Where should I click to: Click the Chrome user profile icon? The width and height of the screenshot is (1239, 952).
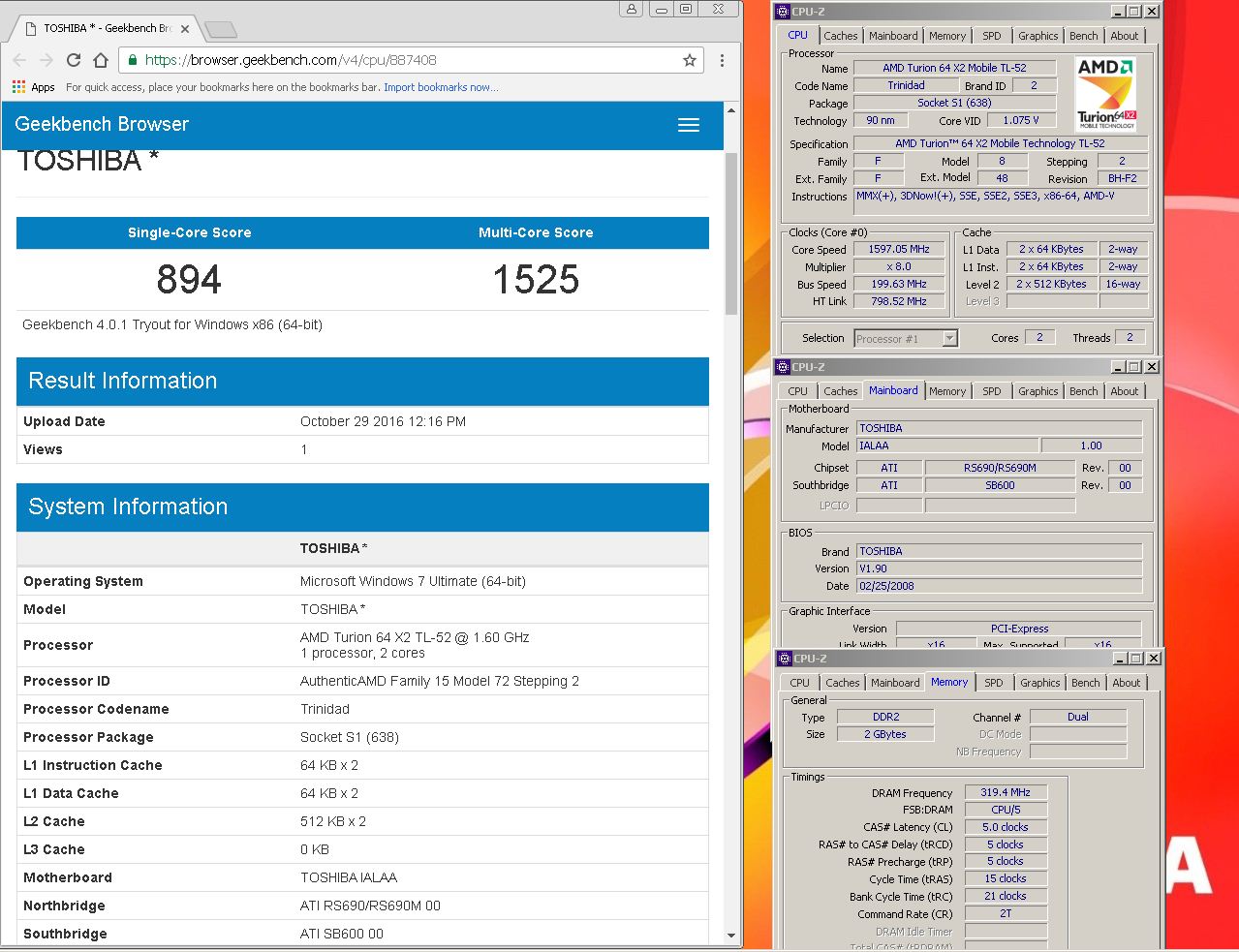tap(632, 9)
